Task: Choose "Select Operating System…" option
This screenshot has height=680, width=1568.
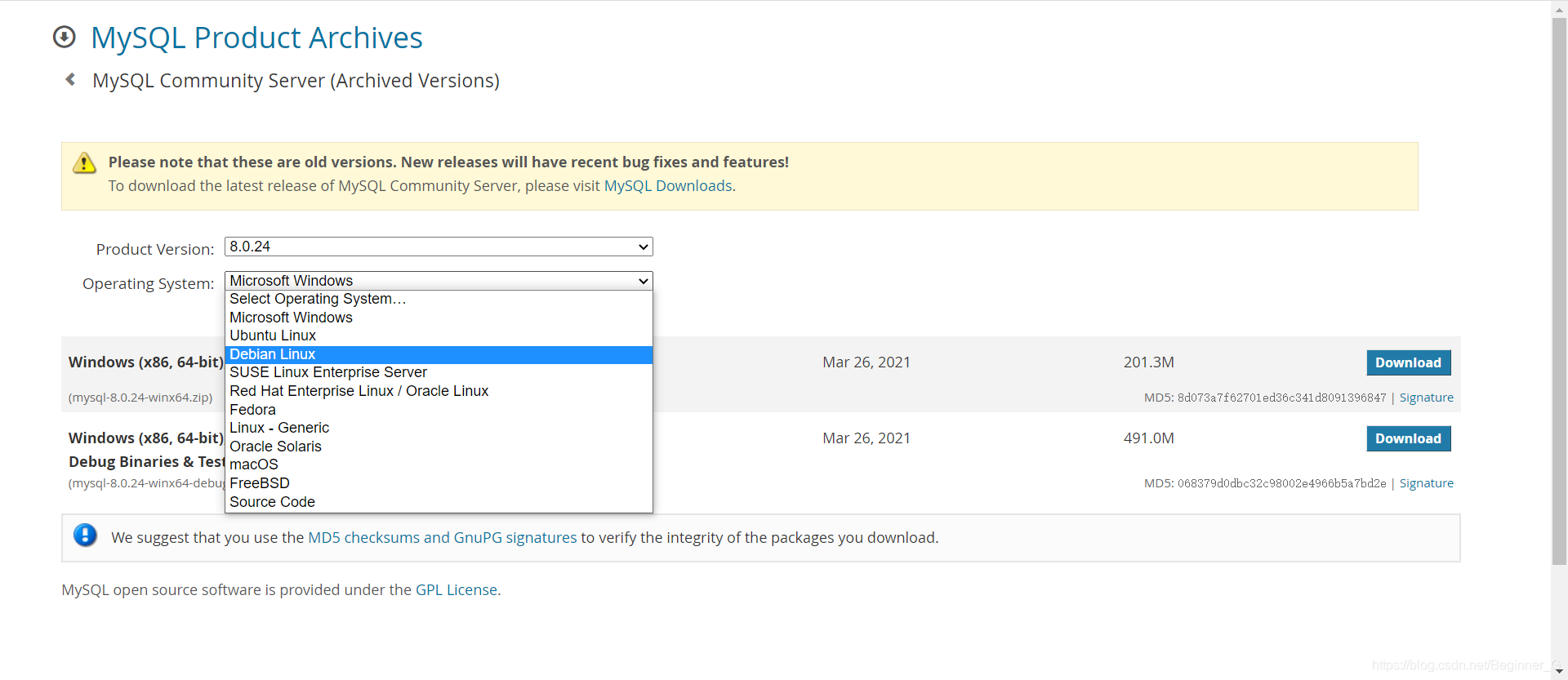Action: (x=439, y=299)
